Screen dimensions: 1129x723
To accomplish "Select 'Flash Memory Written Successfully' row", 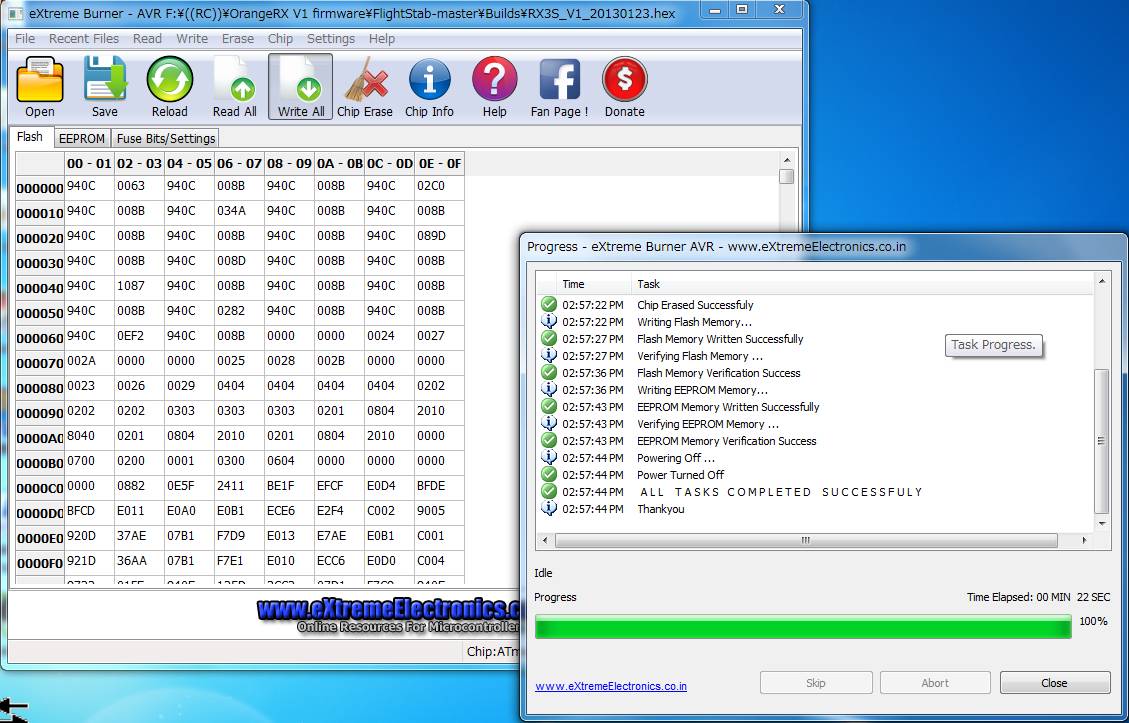I will tap(814, 339).
